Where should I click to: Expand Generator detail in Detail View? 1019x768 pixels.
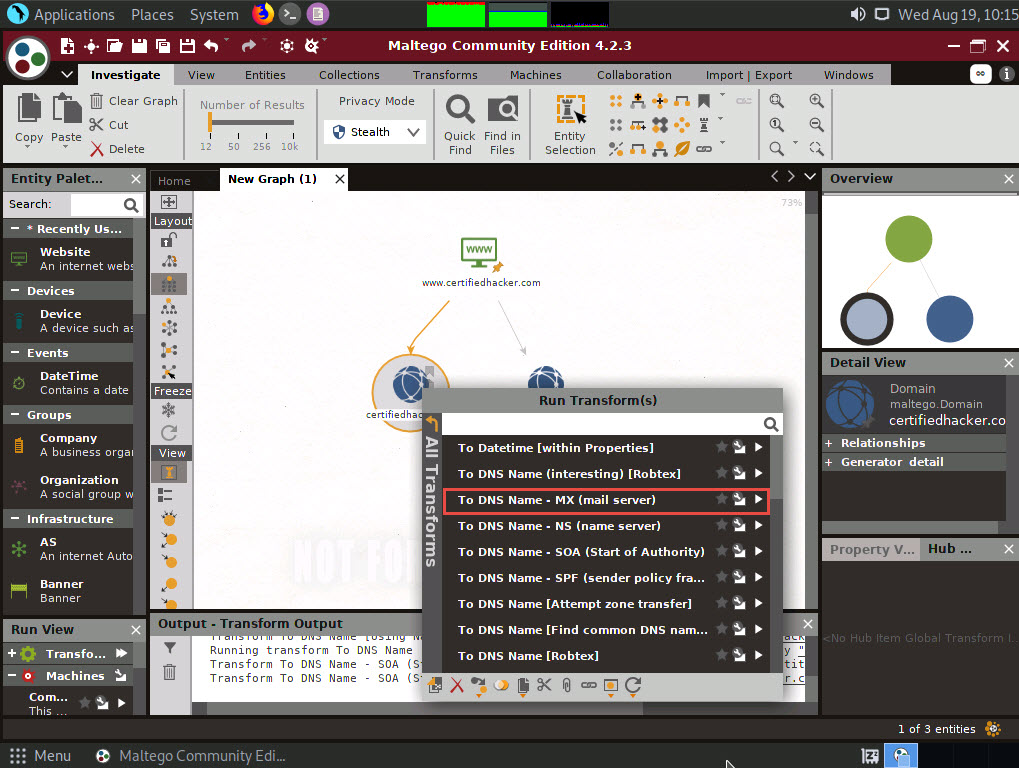[829, 463]
